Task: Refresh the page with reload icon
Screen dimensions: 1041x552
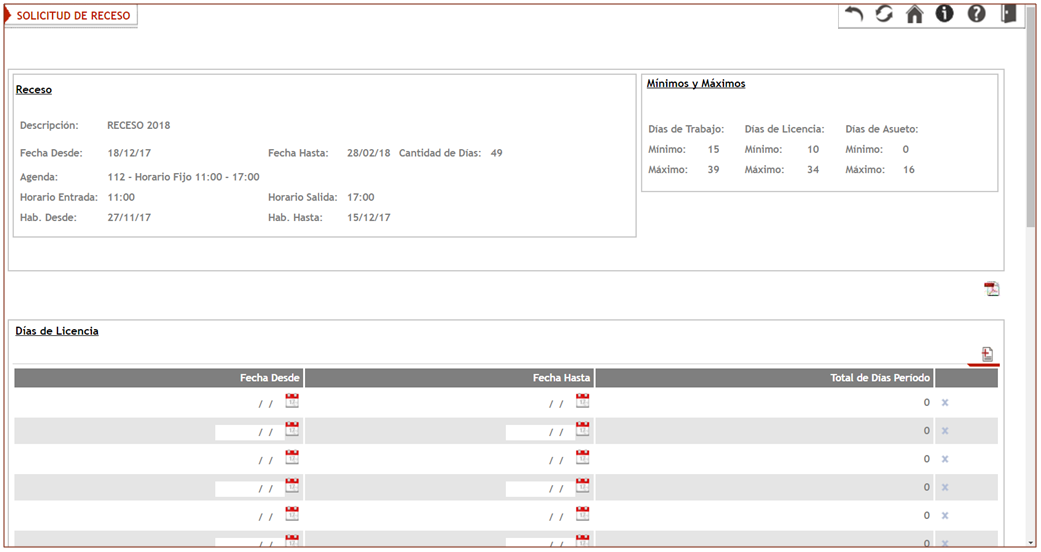Action: pos(884,14)
